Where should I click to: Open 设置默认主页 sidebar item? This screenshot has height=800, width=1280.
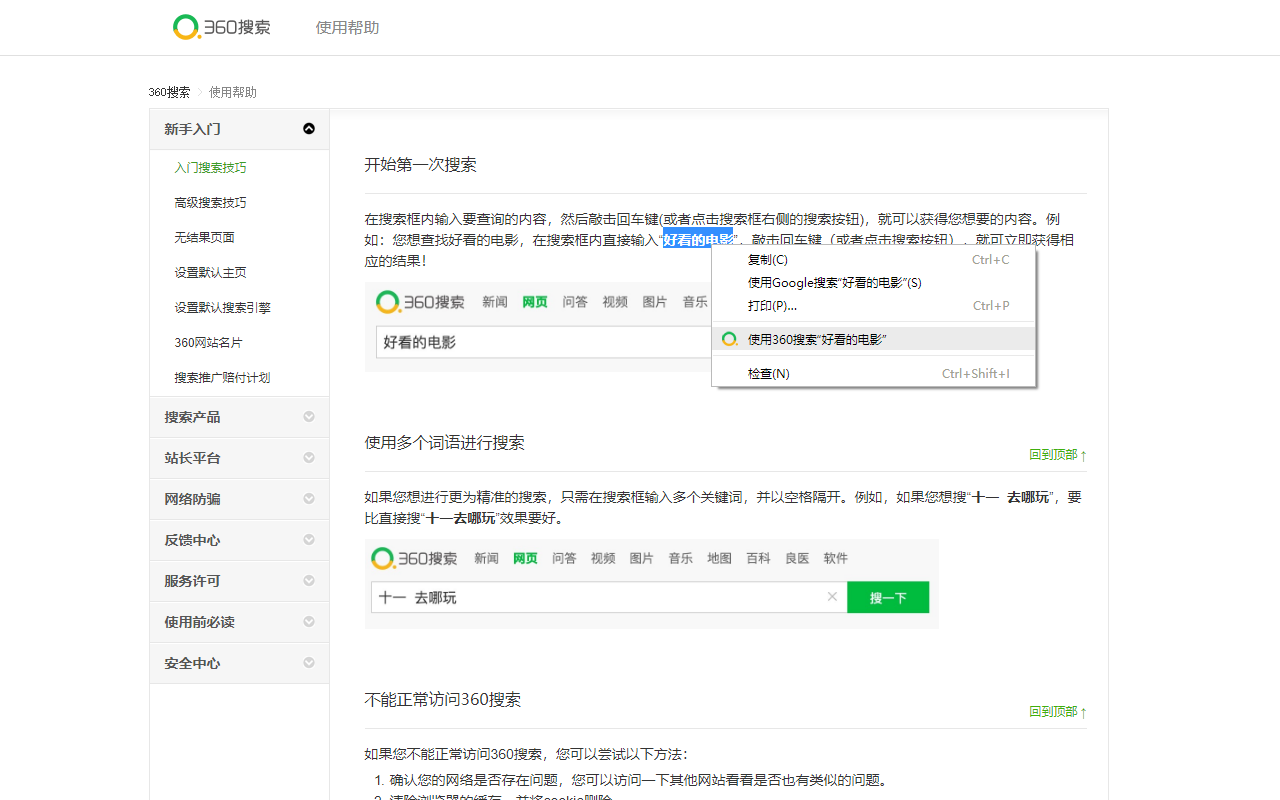pos(210,273)
